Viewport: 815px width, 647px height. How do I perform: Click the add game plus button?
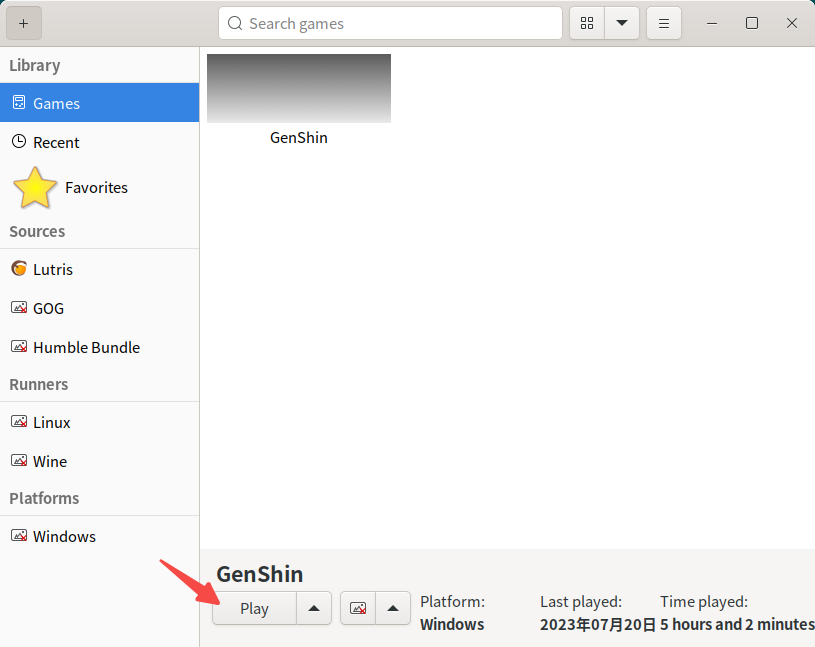(x=23, y=23)
